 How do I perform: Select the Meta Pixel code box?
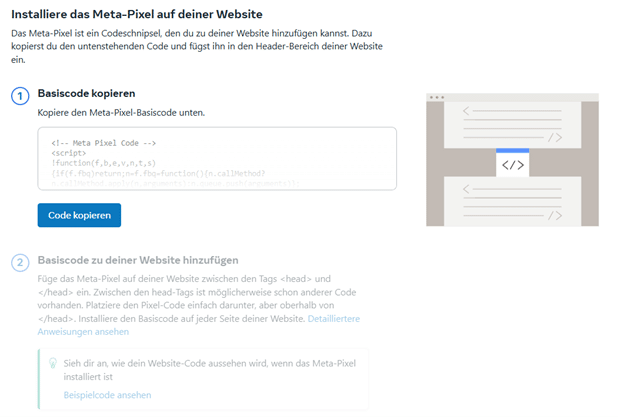(x=217, y=159)
